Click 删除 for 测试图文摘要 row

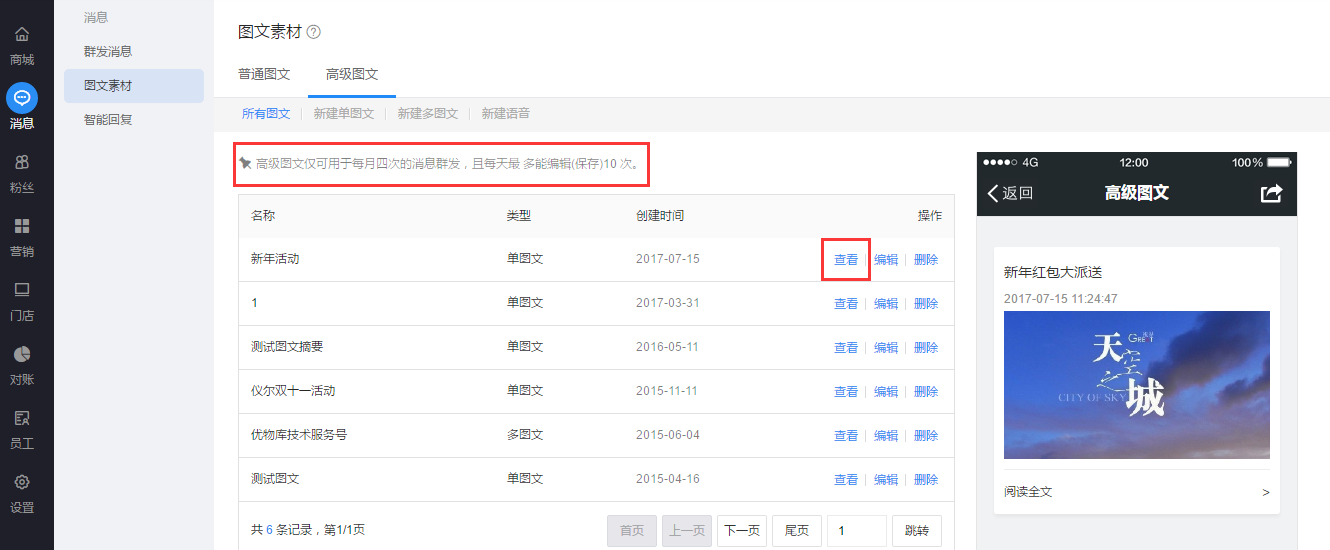[x=926, y=348]
